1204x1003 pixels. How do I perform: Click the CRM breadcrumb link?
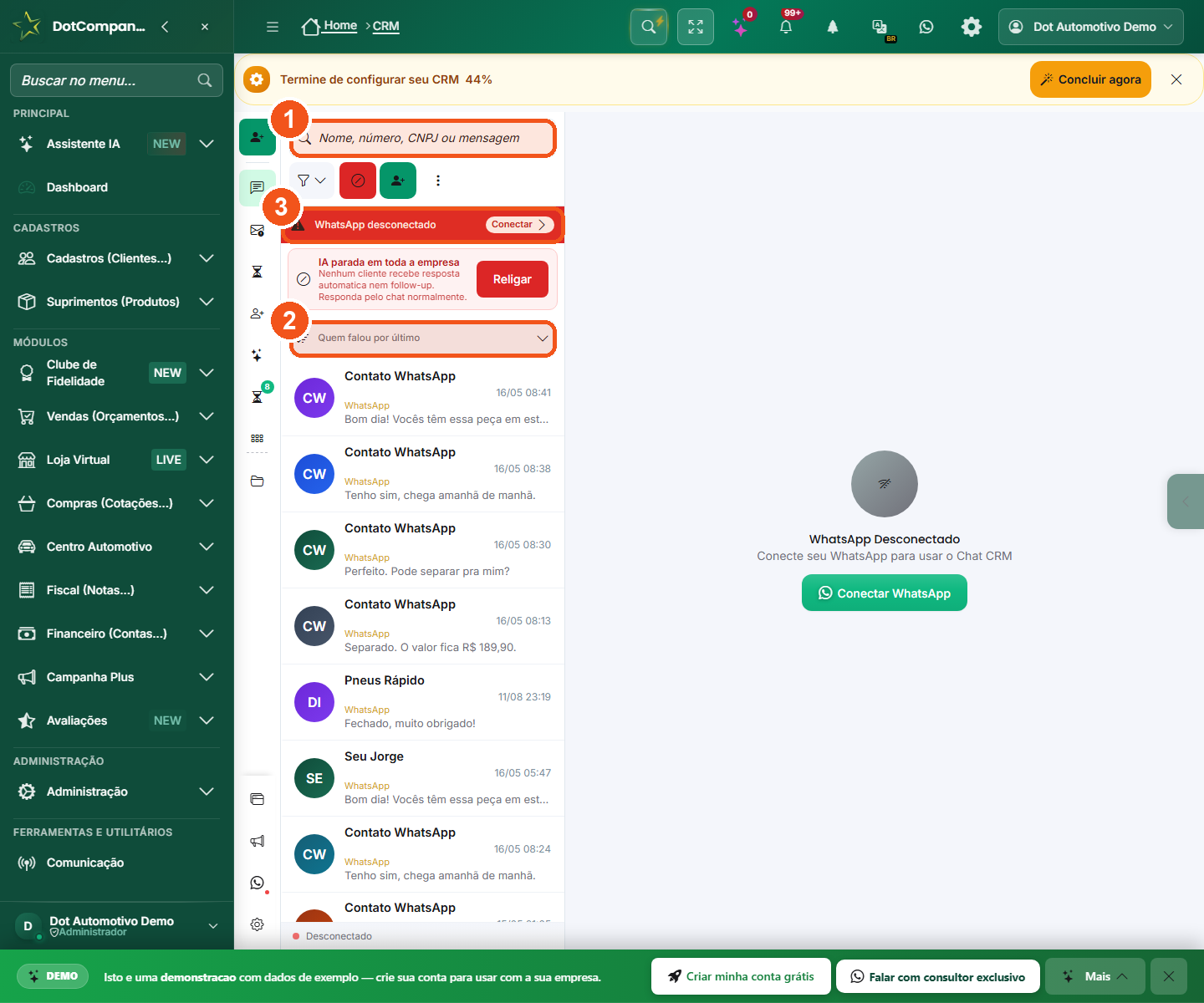(385, 27)
